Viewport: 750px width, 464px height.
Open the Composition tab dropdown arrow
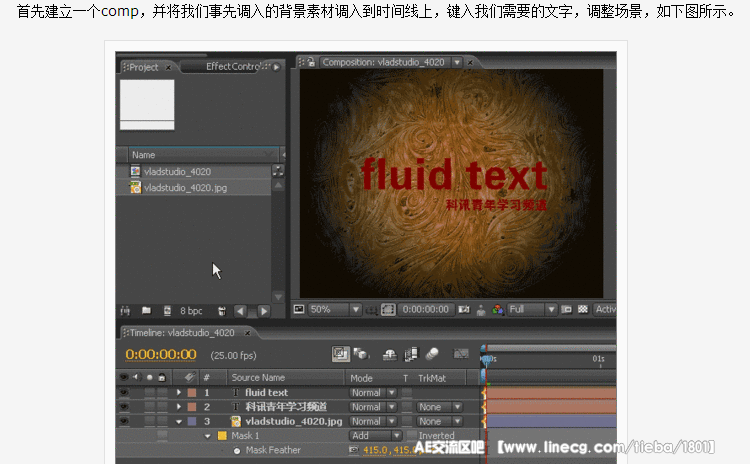point(457,62)
